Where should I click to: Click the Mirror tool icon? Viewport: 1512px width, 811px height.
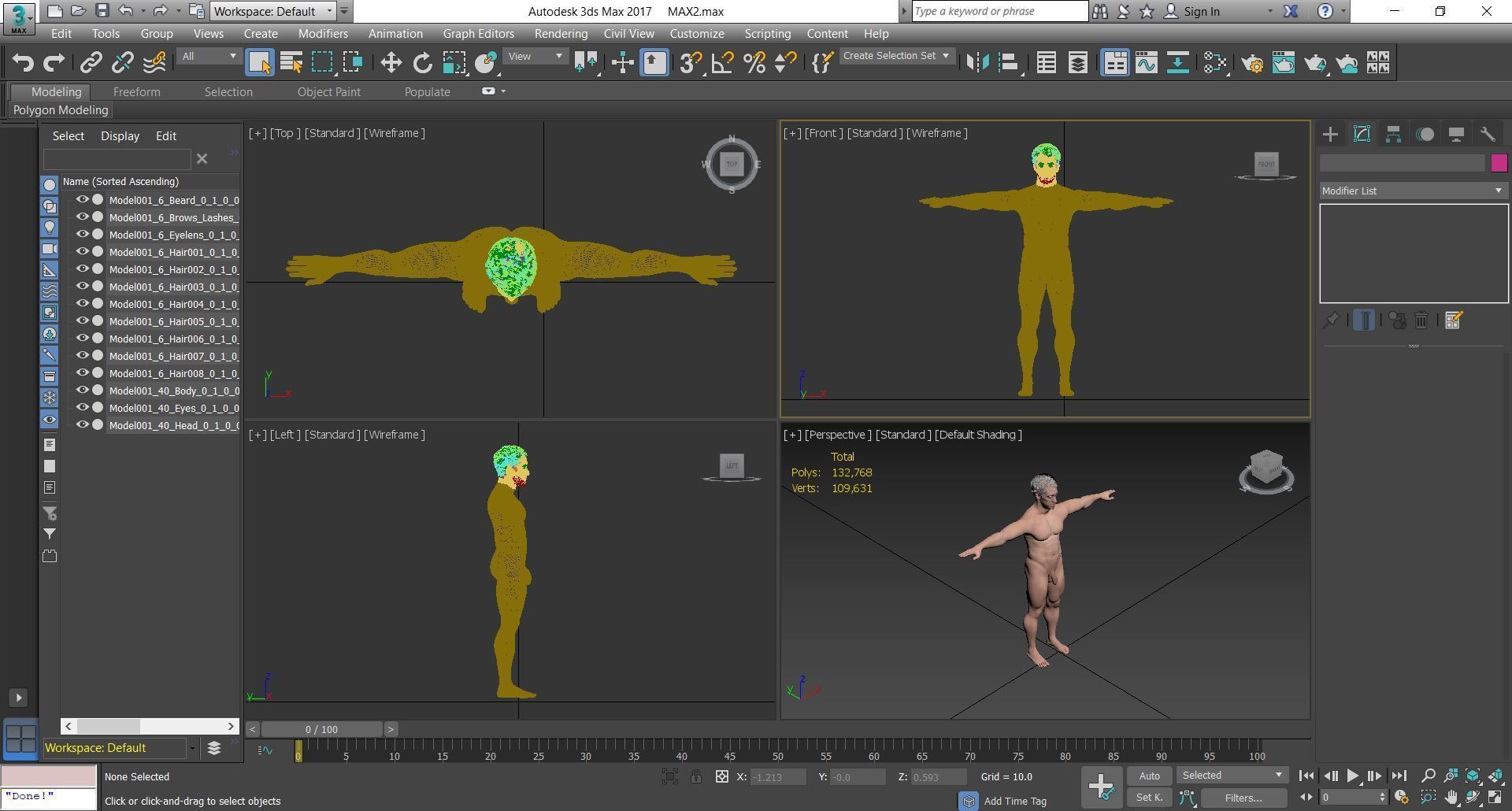(x=977, y=63)
